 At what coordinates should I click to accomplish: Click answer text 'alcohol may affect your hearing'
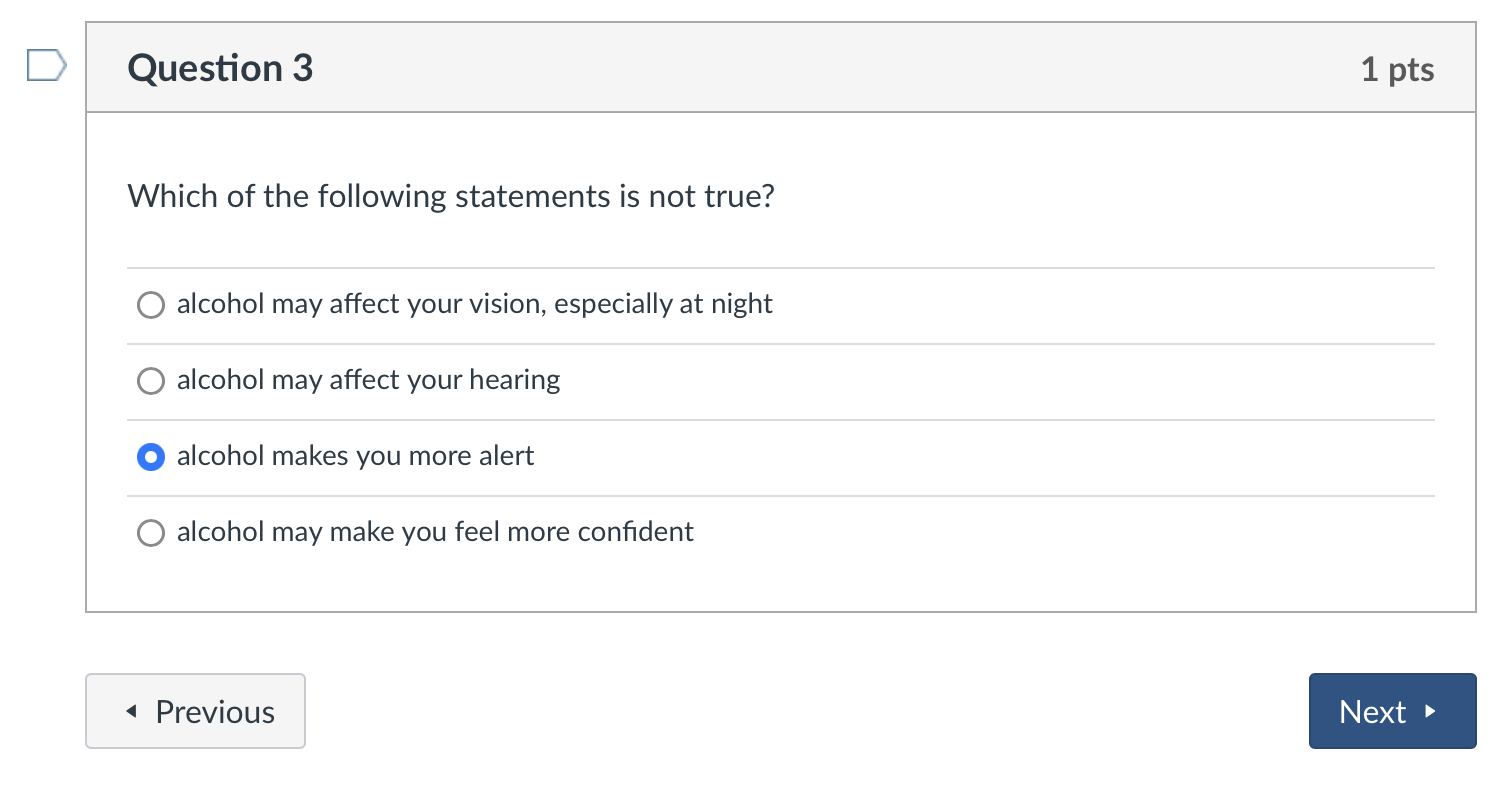click(x=369, y=380)
